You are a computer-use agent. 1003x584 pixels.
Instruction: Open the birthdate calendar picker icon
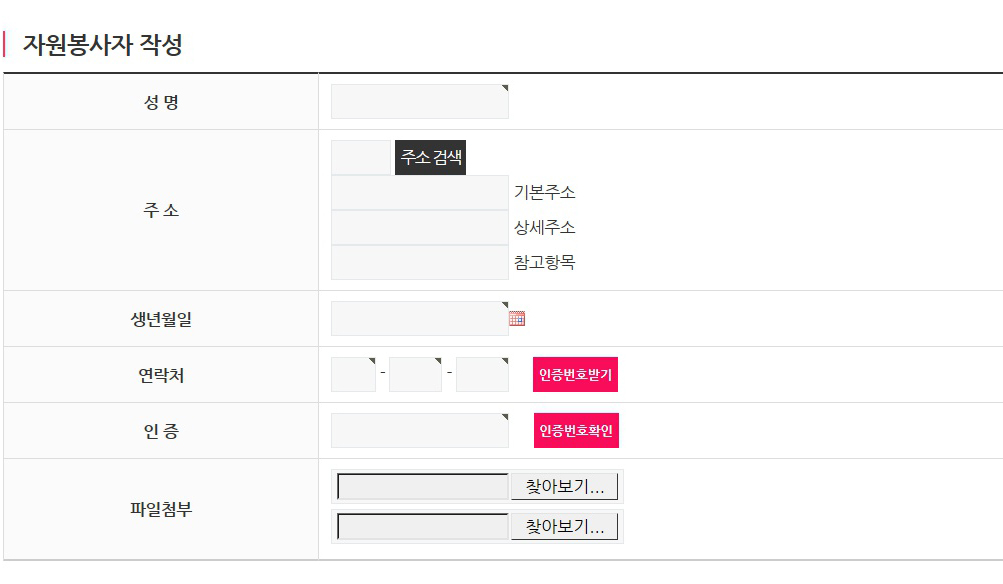pyautogui.click(x=517, y=319)
